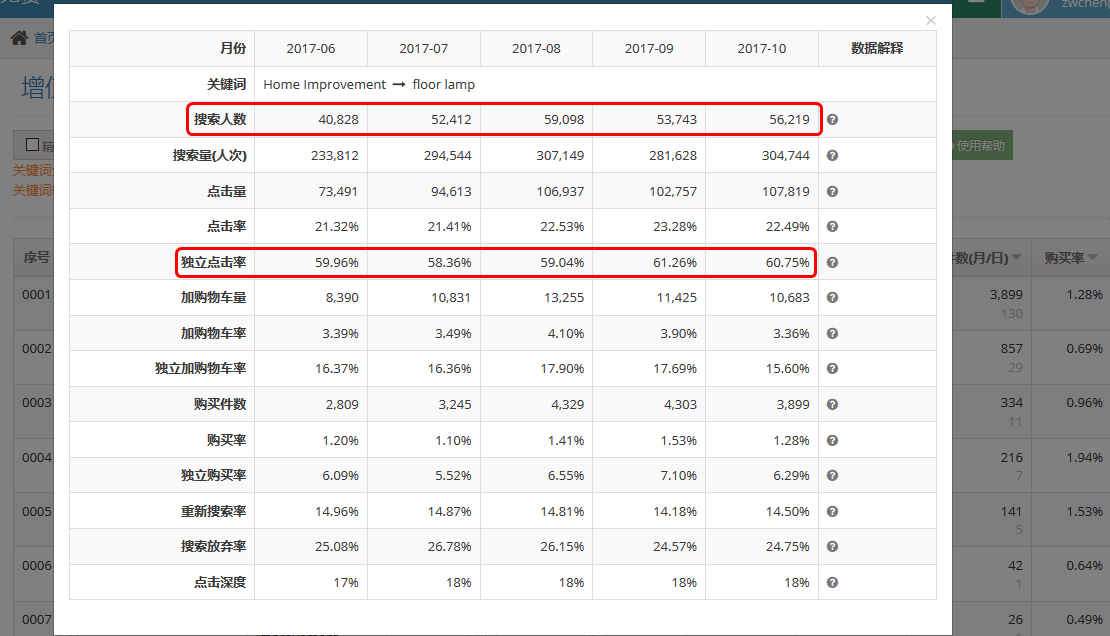This screenshot has width=1110, height=636.
Task: Click the 59,098 search users value
Action: click(564, 120)
